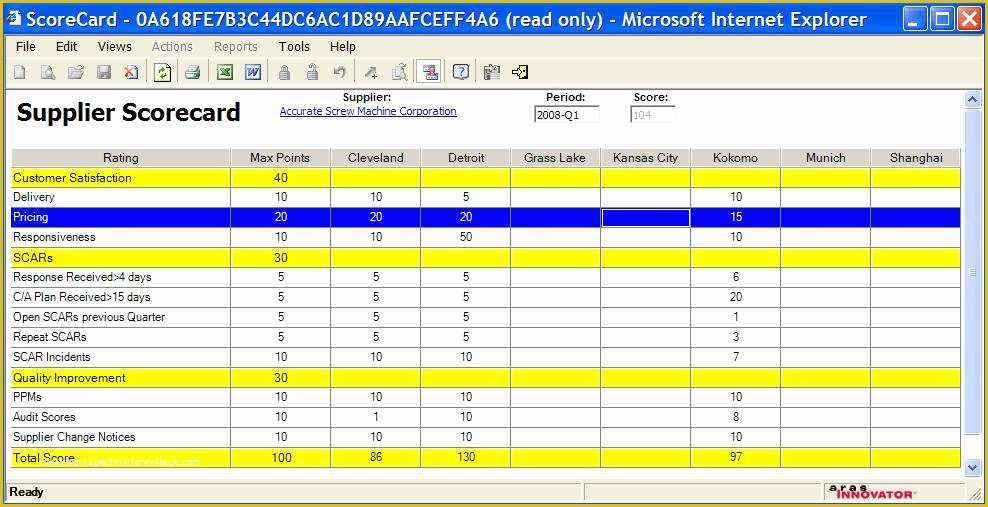Open the Edit menu
The height and width of the screenshot is (507, 988).
coord(66,47)
